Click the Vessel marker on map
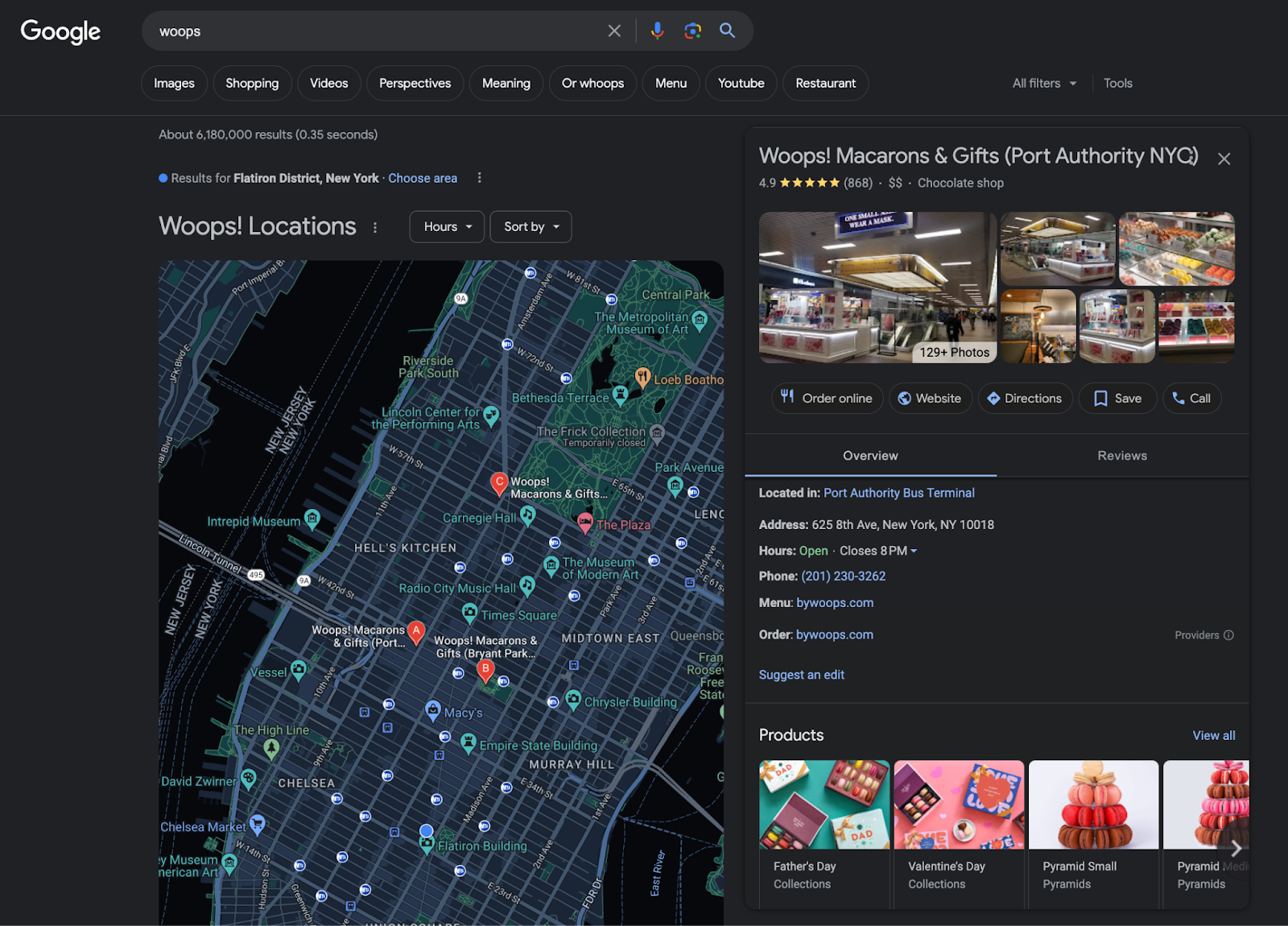Viewport: 1288px width, 926px height. click(x=299, y=670)
